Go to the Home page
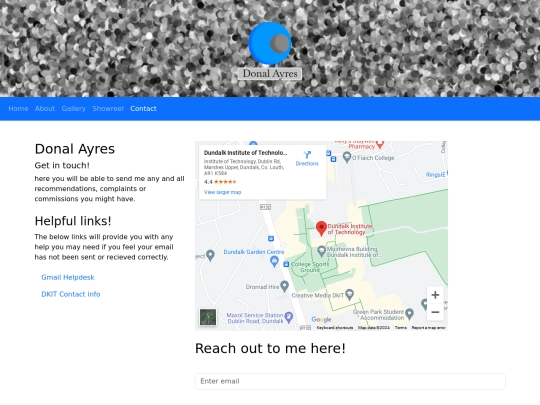Viewport: 540px width, 405px height. (18, 108)
